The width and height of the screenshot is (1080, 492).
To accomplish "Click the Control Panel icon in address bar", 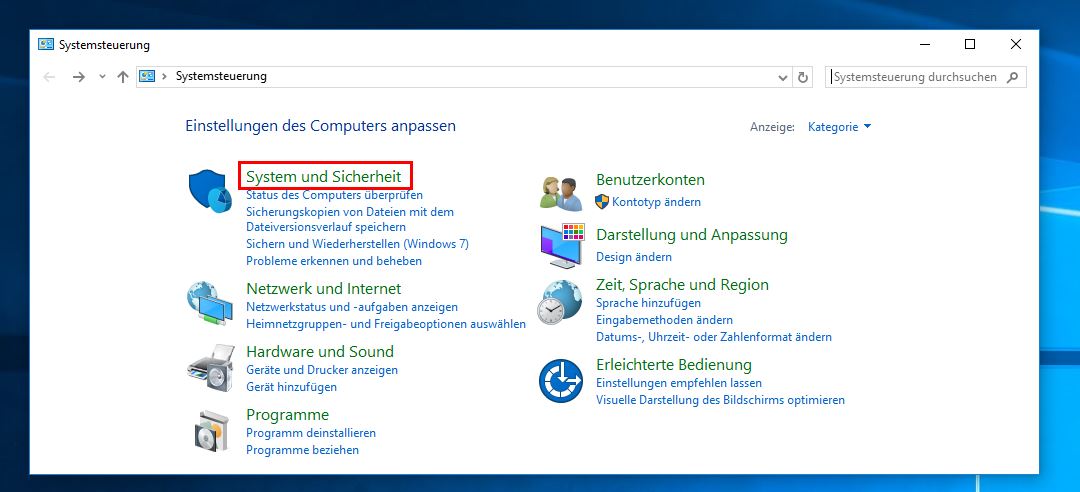I will [x=147, y=76].
